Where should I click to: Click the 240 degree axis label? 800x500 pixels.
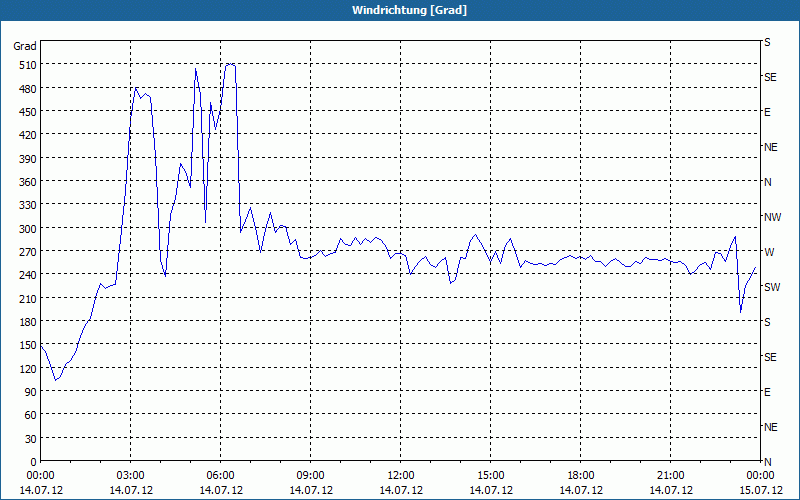pyautogui.click(x=28, y=275)
